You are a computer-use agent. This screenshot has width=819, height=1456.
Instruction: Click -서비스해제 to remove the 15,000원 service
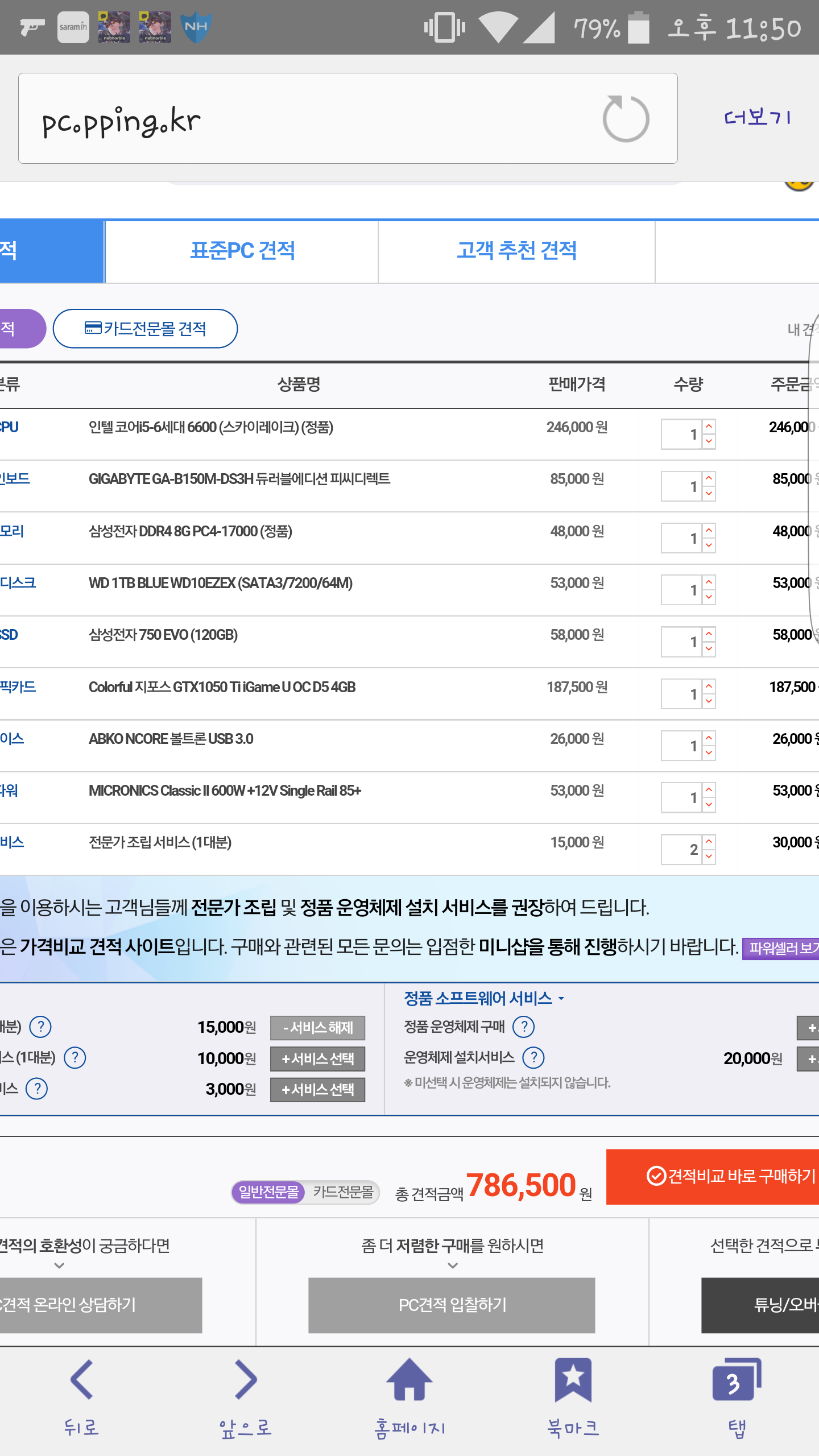(317, 1028)
